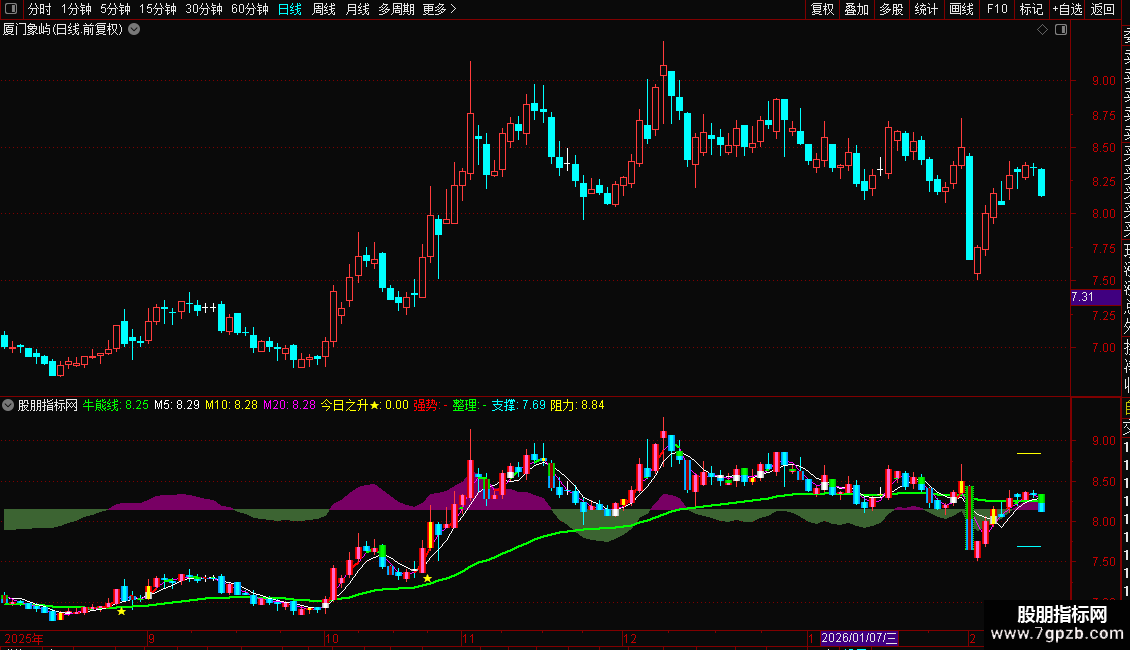Switch to 分时 chart view

coord(40,9)
